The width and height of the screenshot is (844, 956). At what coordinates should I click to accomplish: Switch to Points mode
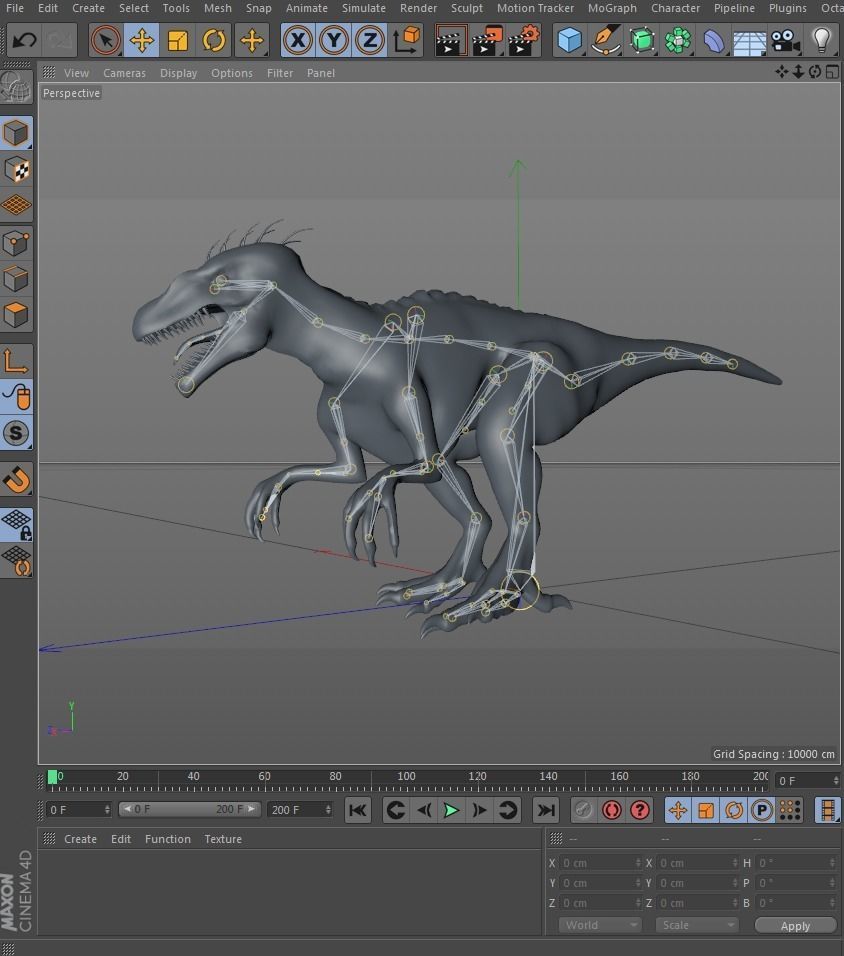click(16, 244)
